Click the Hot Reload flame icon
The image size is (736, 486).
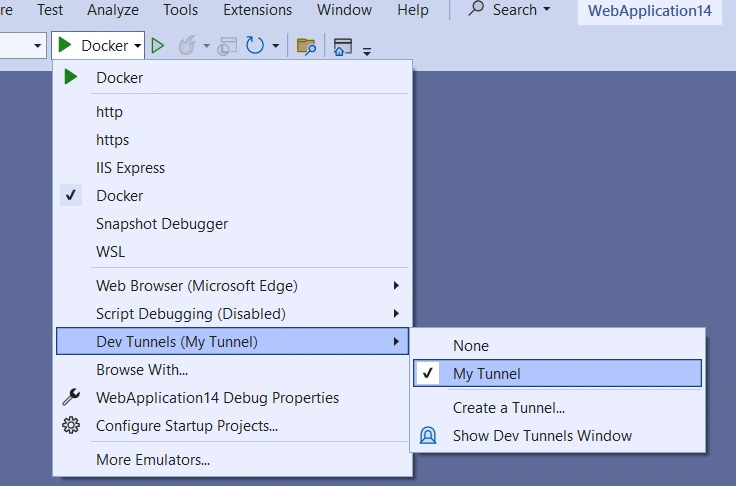pyautogui.click(x=187, y=46)
